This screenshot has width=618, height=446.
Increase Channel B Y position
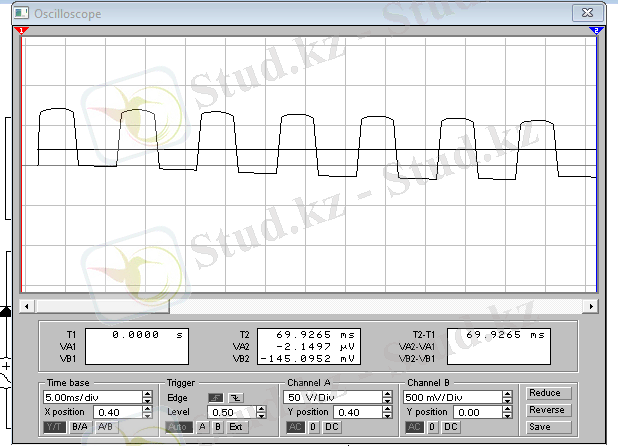[507, 409]
